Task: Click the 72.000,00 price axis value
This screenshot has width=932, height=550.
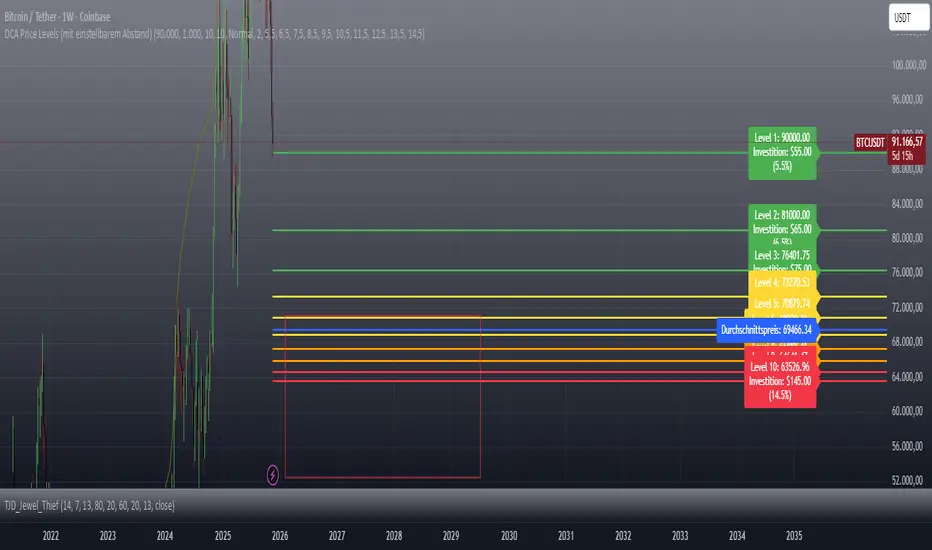Action: coord(907,307)
